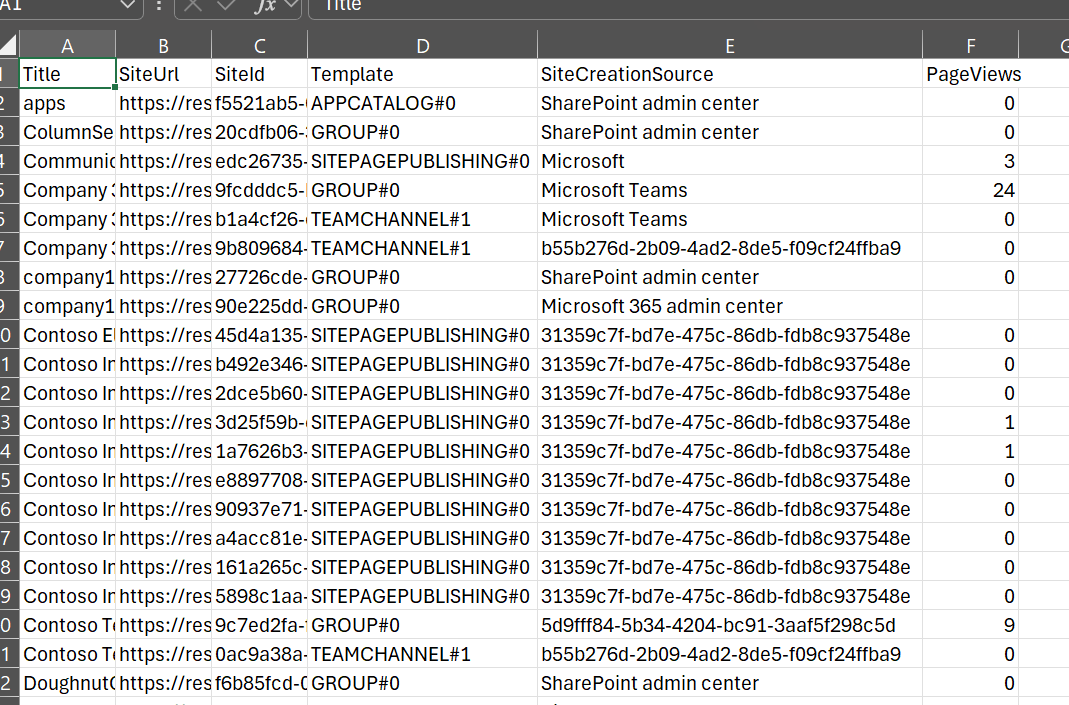Click SiteId cell starting 5898c1aa
1069x705 pixels.
260,596
